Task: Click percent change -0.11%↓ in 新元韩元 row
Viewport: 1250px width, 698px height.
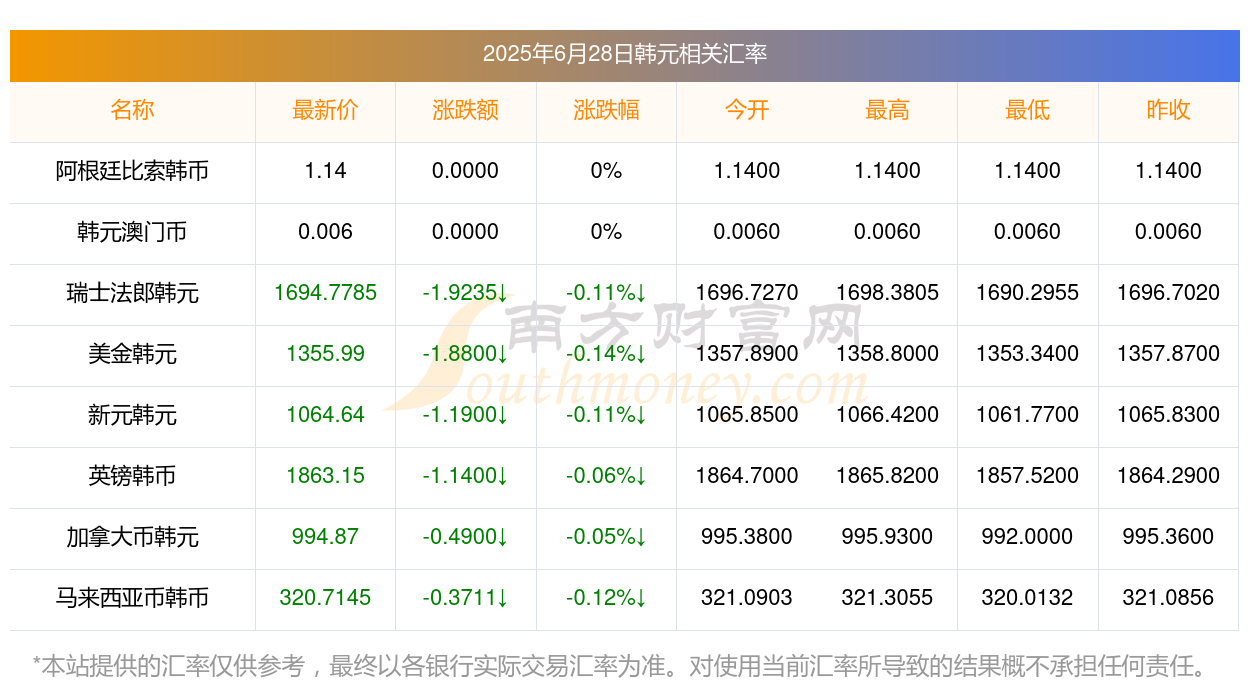Action: click(606, 415)
